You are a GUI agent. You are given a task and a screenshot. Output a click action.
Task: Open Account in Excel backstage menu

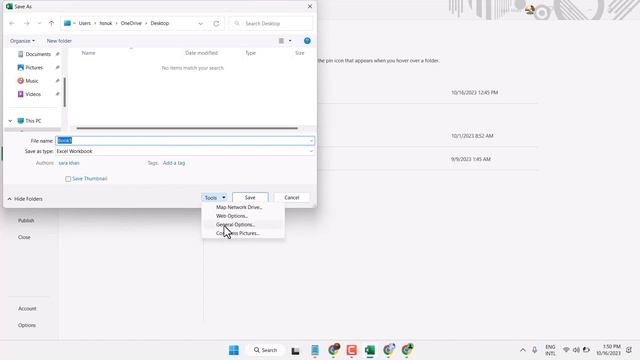point(27,309)
